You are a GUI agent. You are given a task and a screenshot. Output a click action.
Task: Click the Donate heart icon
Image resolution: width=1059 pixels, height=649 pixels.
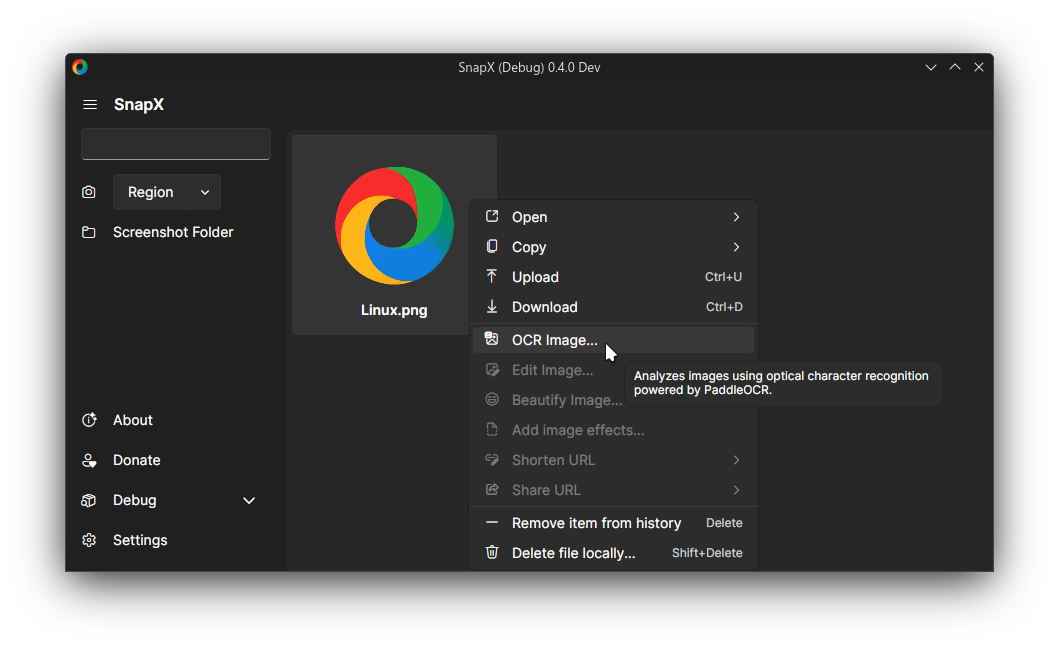point(89,460)
